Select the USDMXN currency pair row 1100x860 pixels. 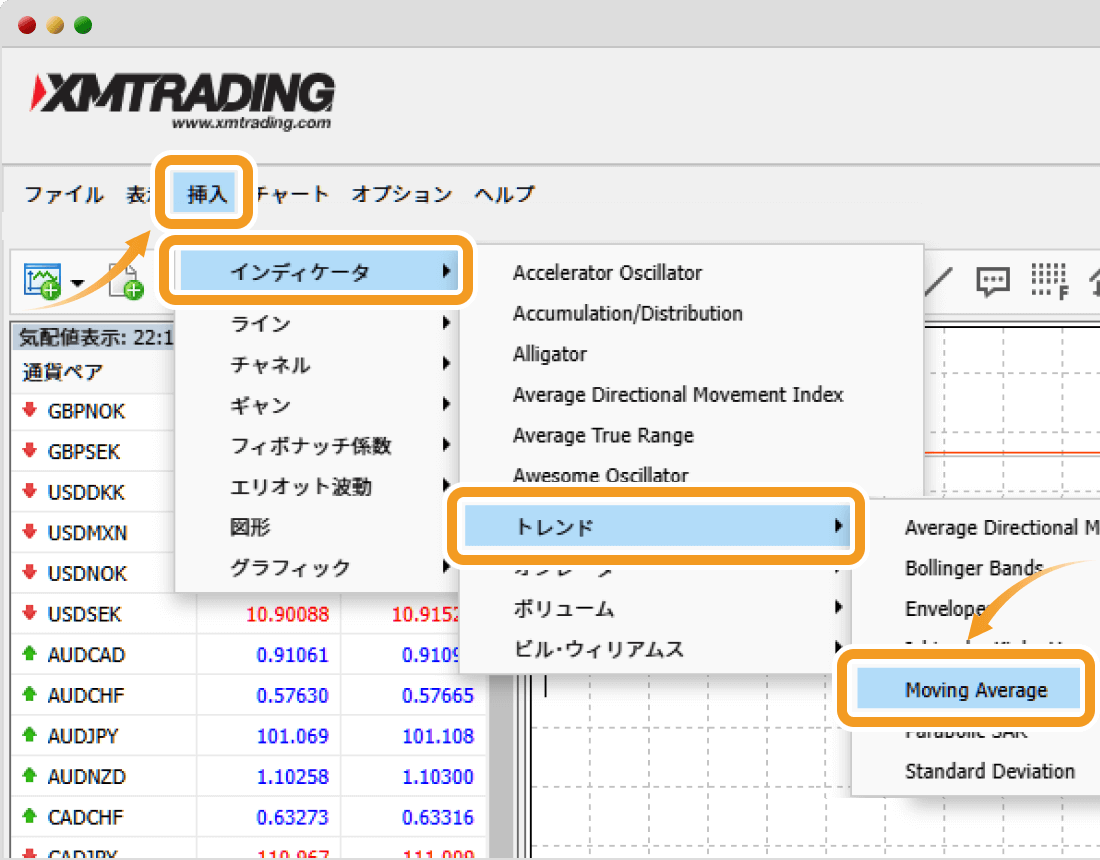(x=93, y=533)
